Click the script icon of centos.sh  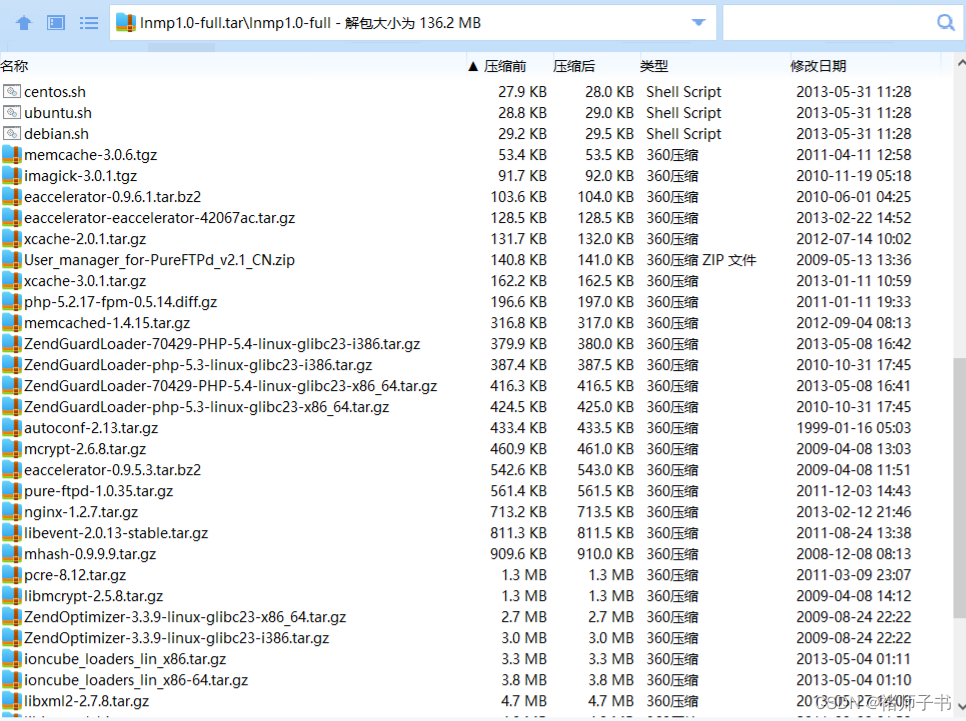click(x=12, y=92)
